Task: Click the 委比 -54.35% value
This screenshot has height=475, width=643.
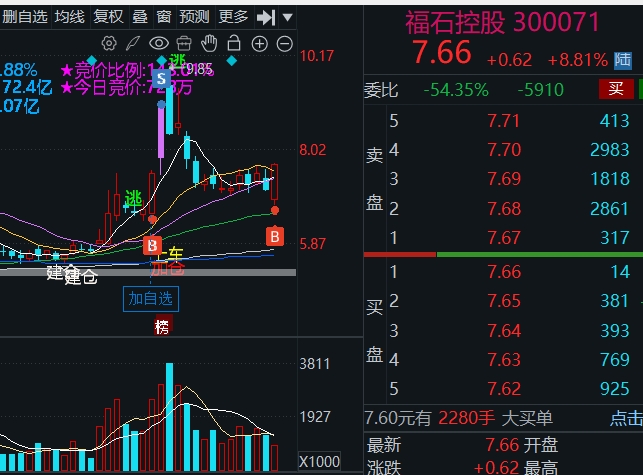Action: (456, 89)
